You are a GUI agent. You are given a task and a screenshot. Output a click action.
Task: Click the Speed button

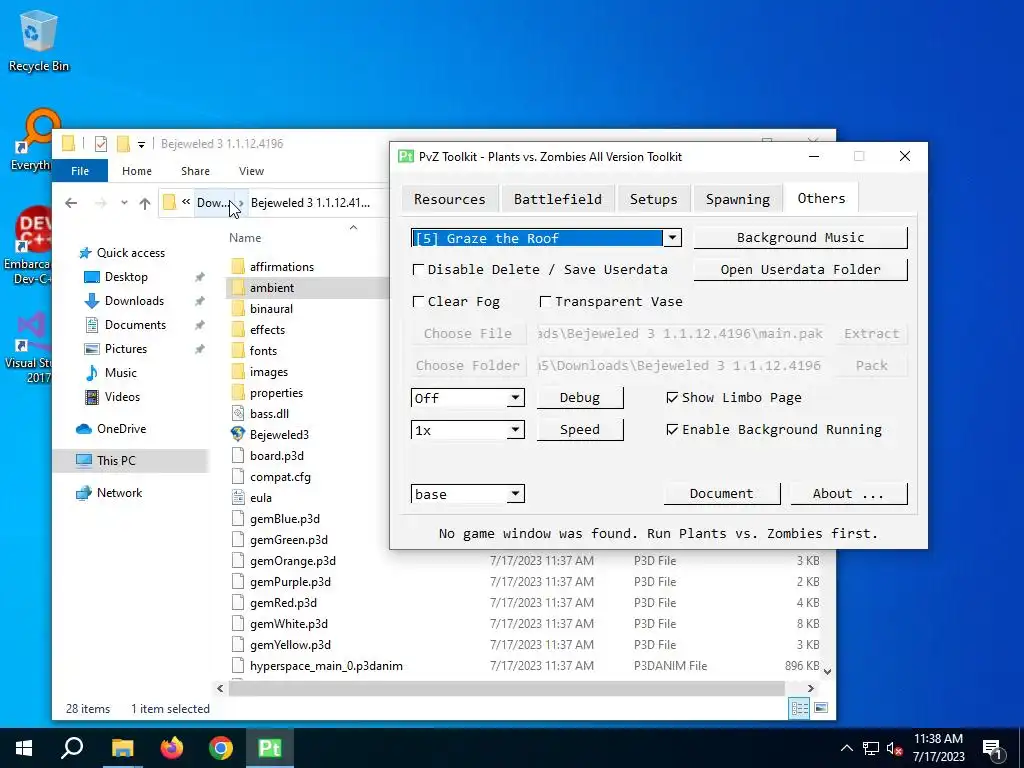click(x=580, y=430)
